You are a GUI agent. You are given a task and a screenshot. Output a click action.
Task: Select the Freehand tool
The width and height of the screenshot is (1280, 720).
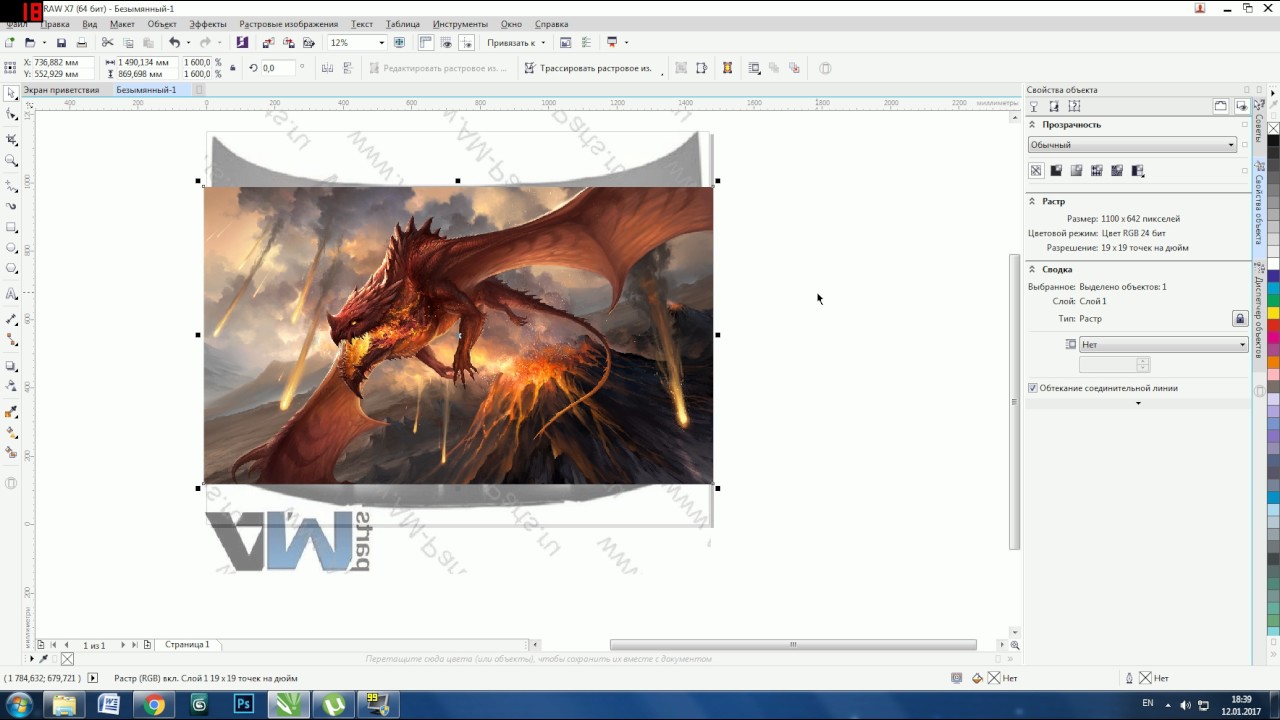tap(12, 186)
